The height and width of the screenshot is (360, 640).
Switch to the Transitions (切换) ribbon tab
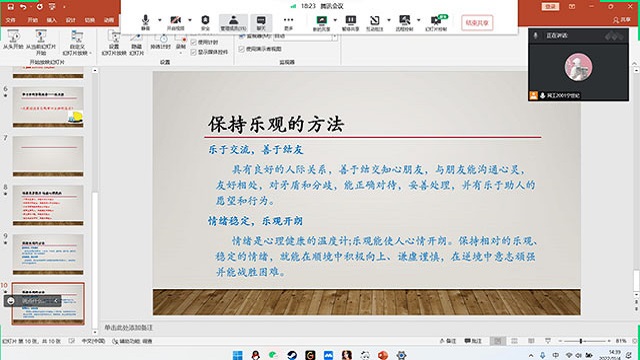point(89,20)
